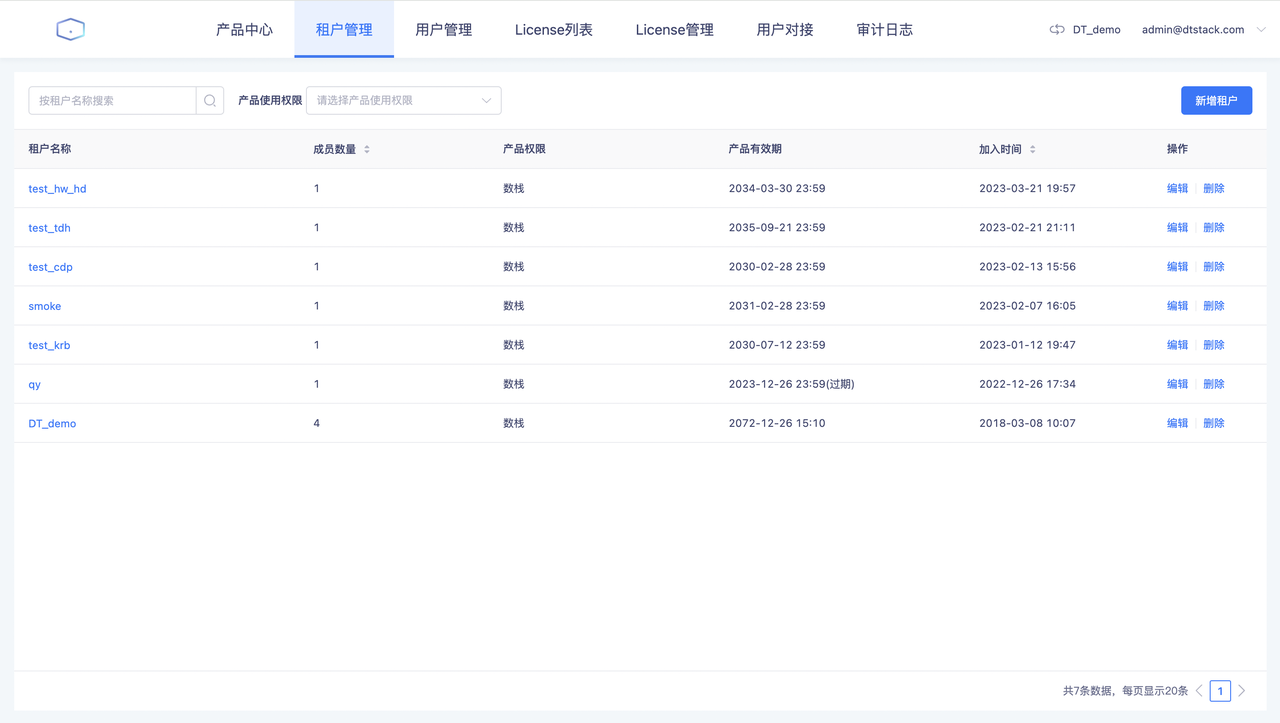Image resolution: width=1280 pixels, height=723 pixels.
Task: Open the test_cdp tenant link
Action: pos(50,267)
